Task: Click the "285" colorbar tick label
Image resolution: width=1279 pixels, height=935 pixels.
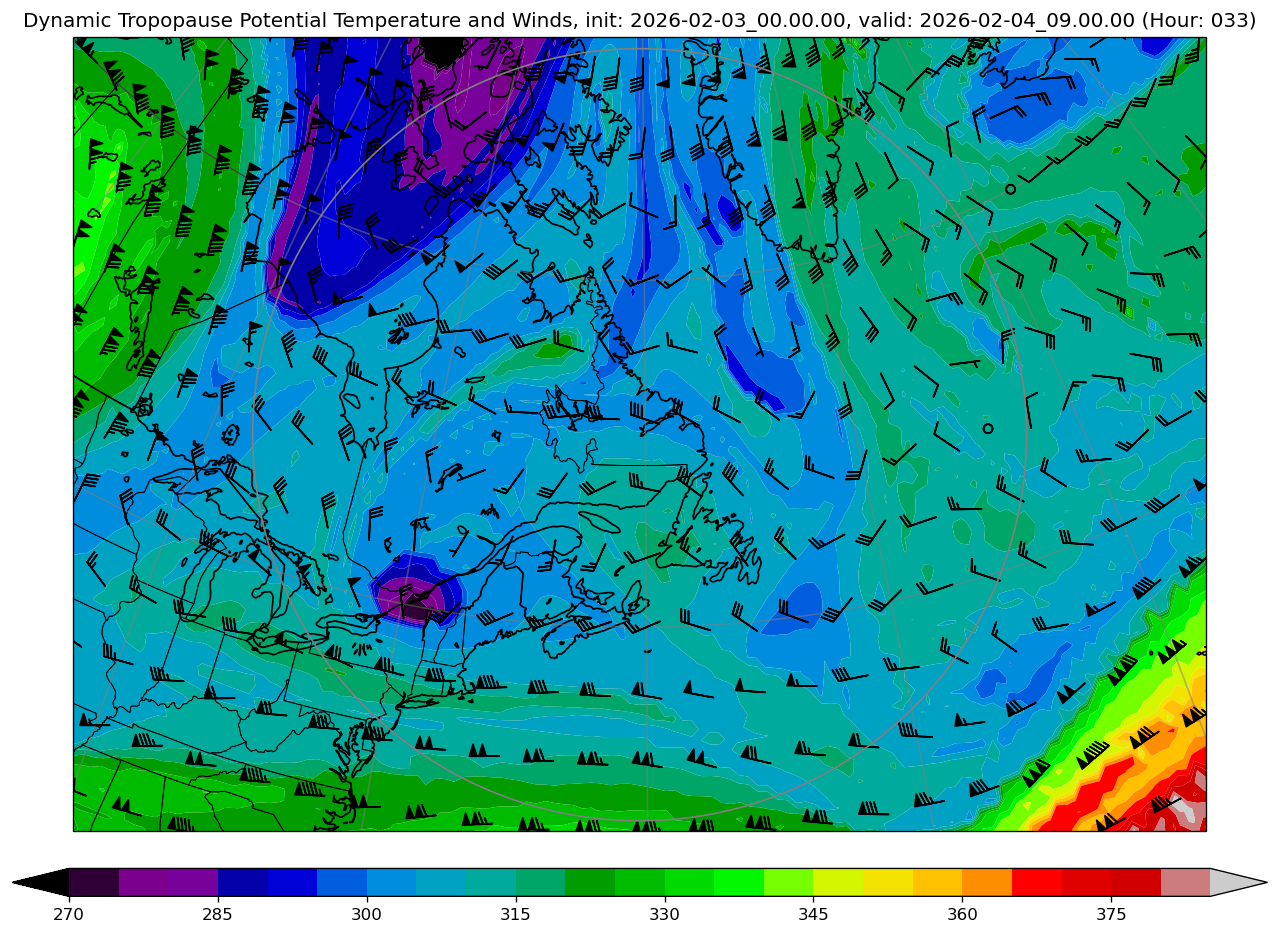Action: coord(218,915)
